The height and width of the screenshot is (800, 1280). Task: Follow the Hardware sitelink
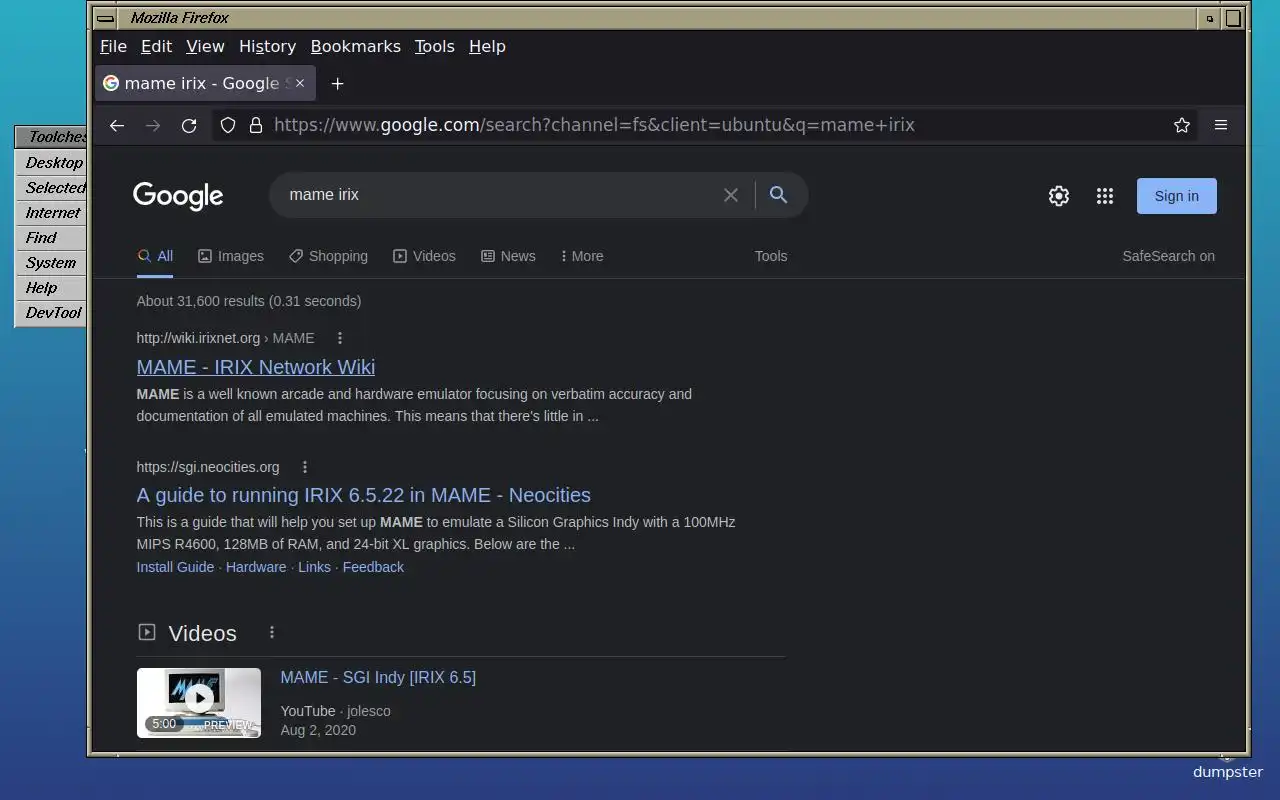coord(256,567)
